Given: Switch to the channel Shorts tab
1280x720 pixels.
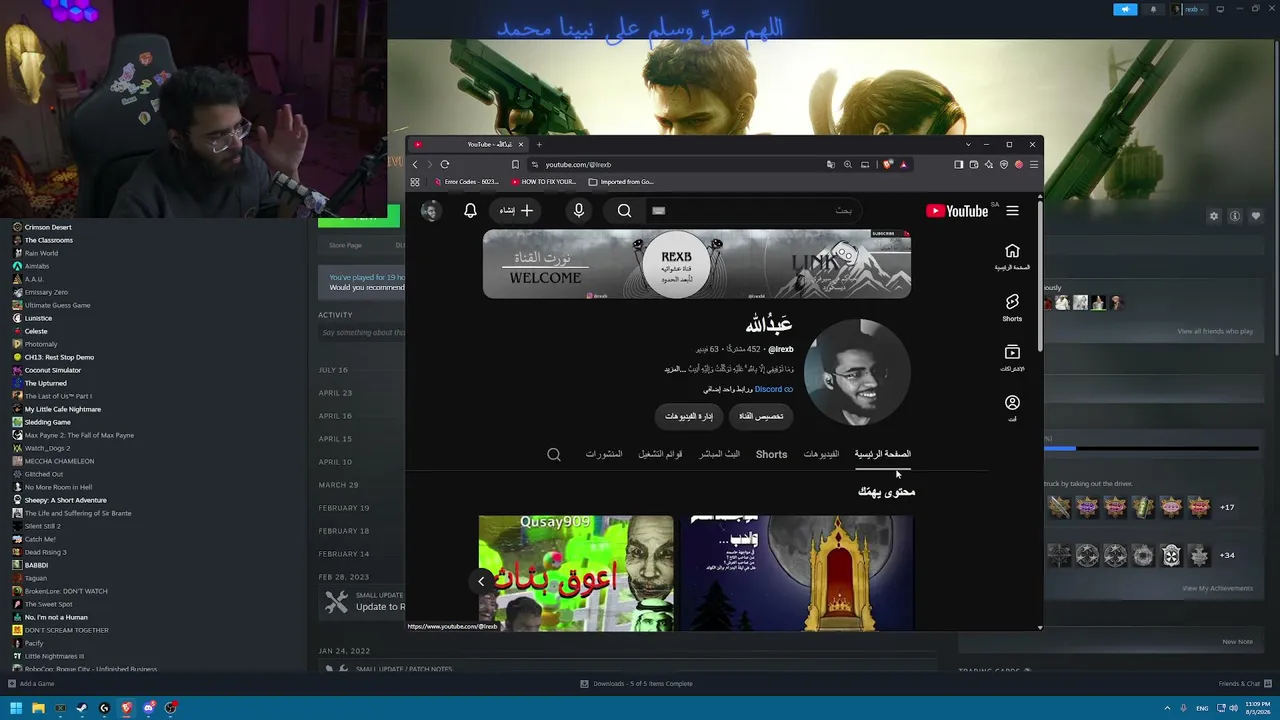Looking at the screenshot, I should (771, 454).
